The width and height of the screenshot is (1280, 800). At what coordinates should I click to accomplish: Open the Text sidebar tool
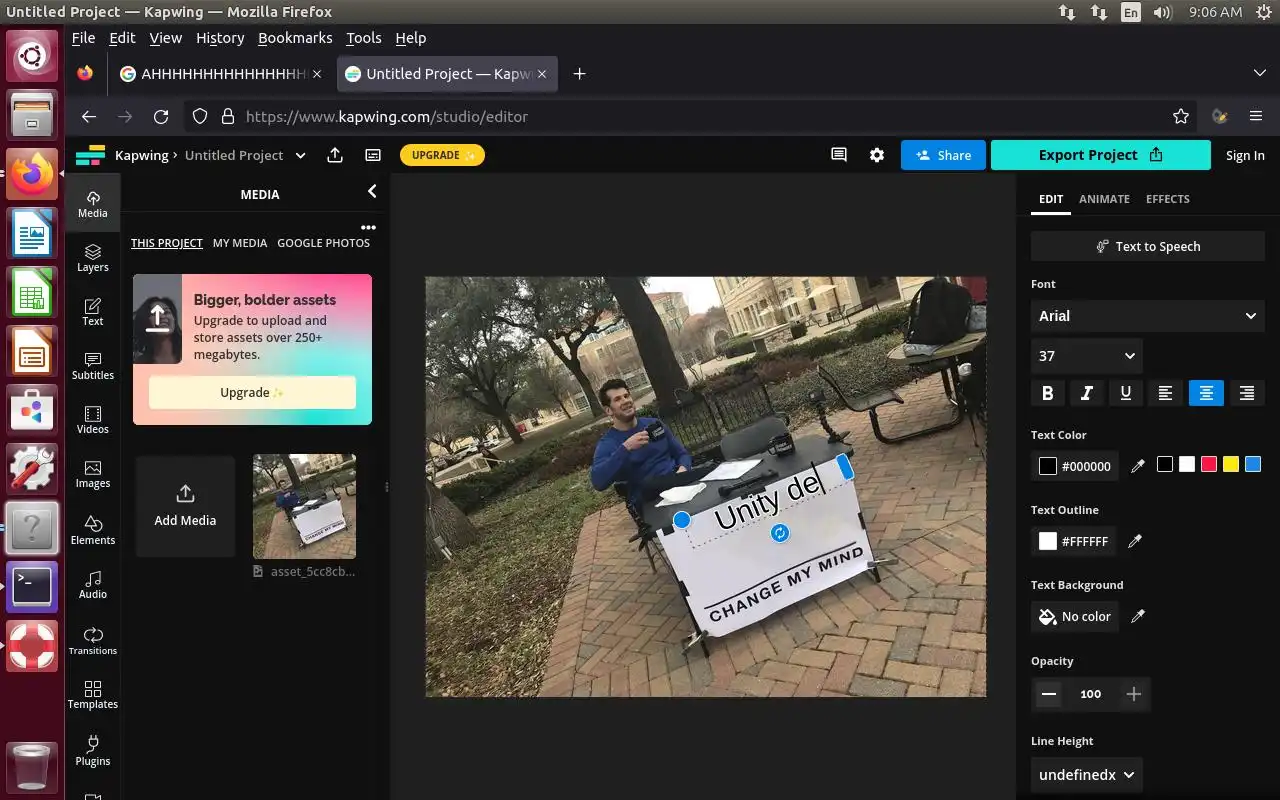click(x=92, y=311)
